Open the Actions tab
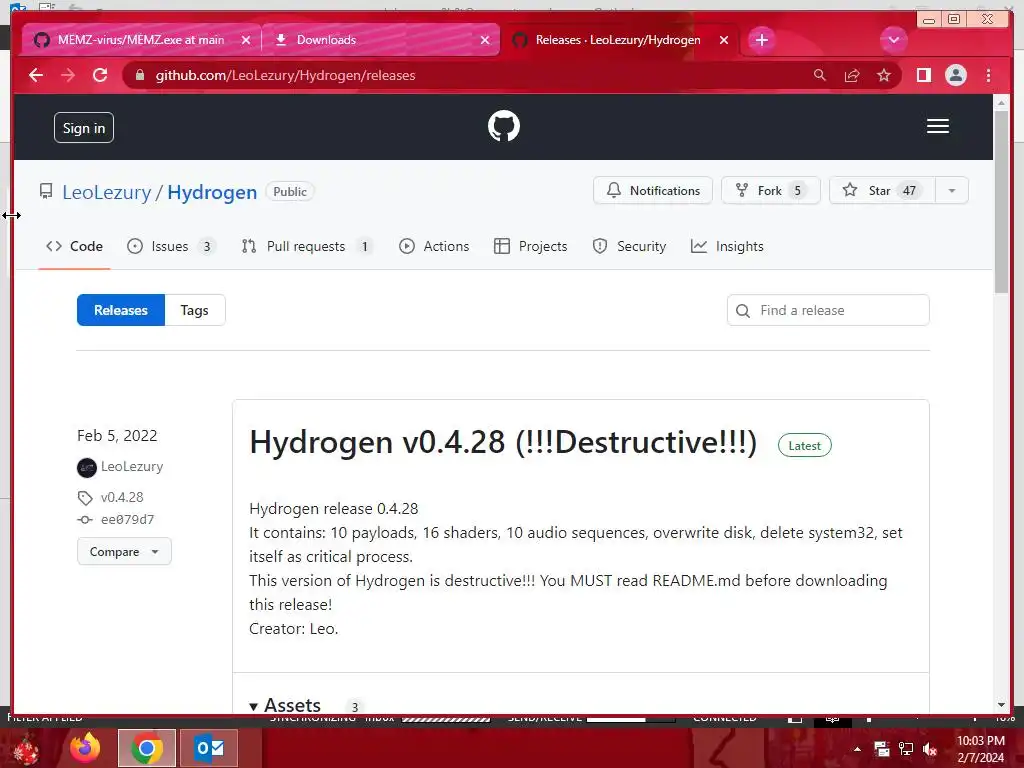The image size is (1024, 768). pos(434,246)
